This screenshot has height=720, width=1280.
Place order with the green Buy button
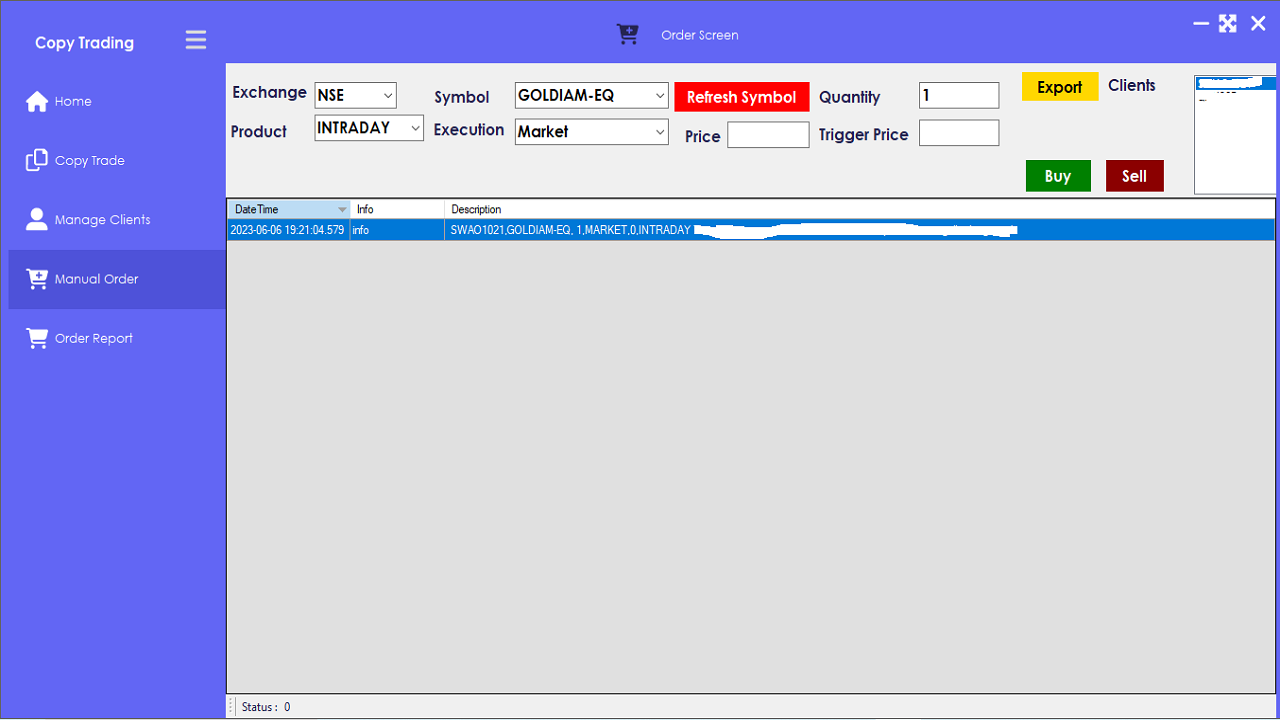pyautogui.click(x=1058, y=176)
